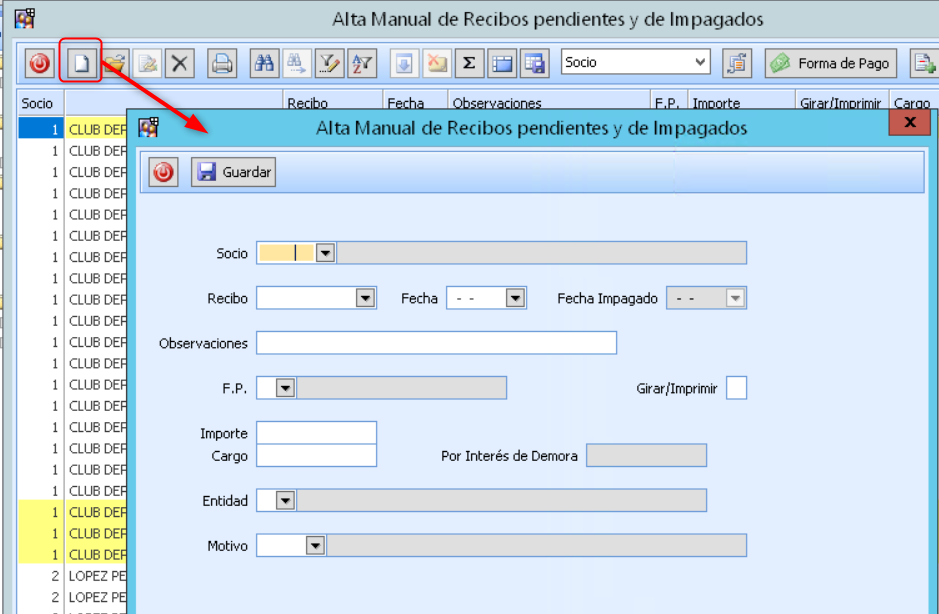Image resolution: width=939 pixels, height=614 pixels.
Task: Click the Observaciones text field
Action: [x=436, y=343]
